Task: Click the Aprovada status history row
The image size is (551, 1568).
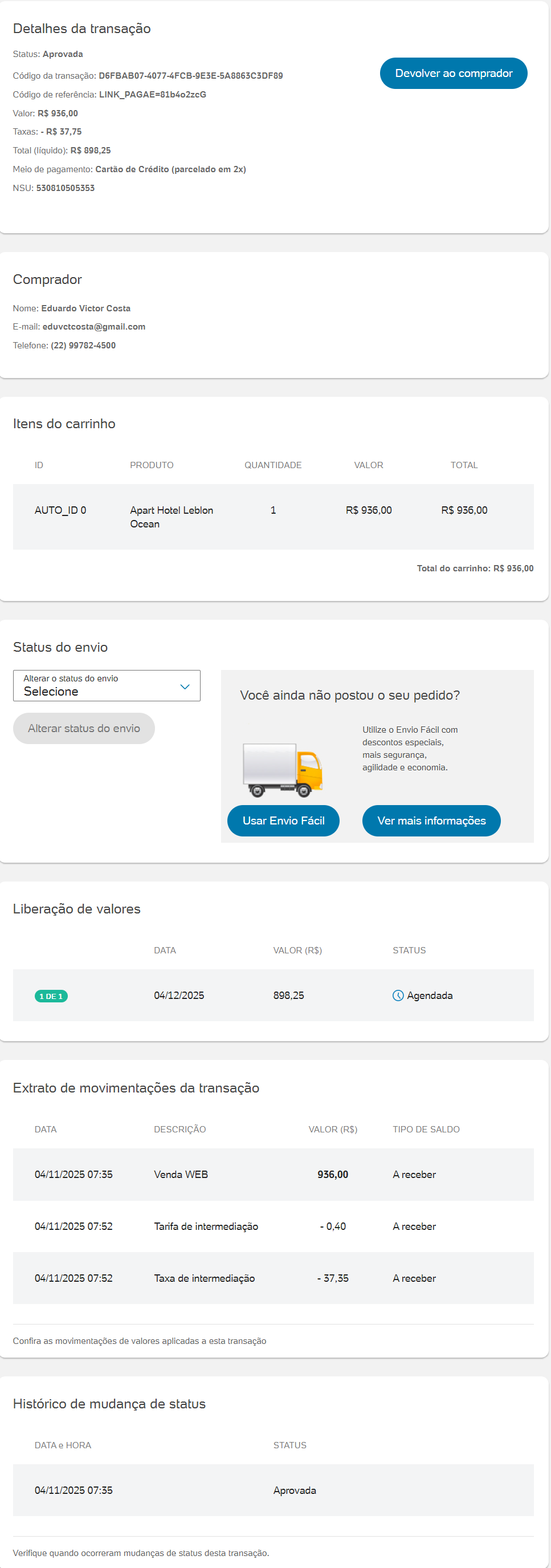Action: (x=273, y=1489)
